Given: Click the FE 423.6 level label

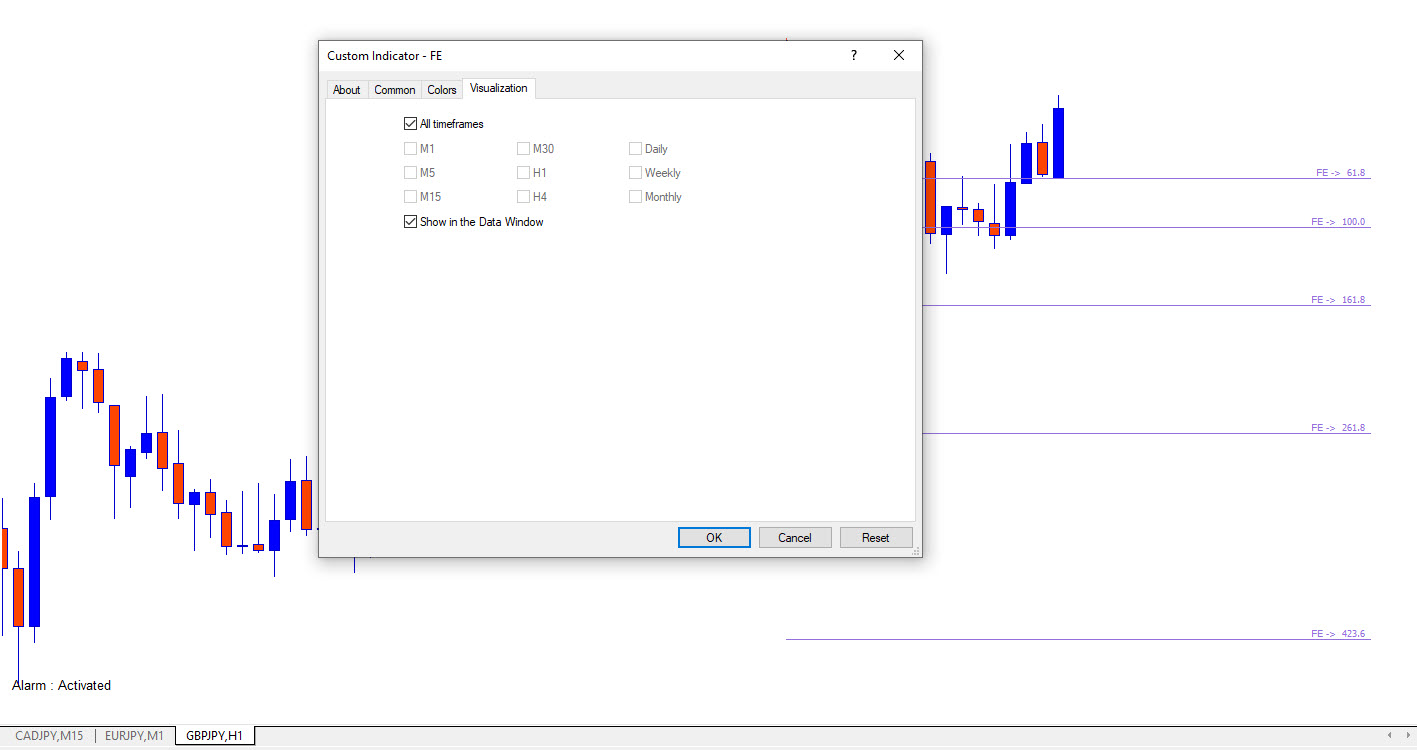Looking at the screenshot, I should [x=1338, y=634].
